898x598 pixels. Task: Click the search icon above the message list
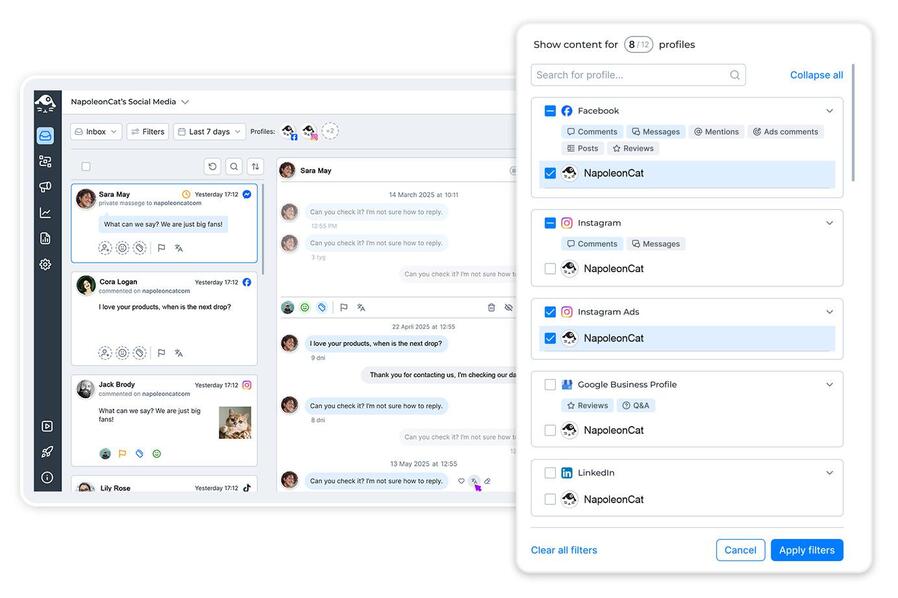234,167
